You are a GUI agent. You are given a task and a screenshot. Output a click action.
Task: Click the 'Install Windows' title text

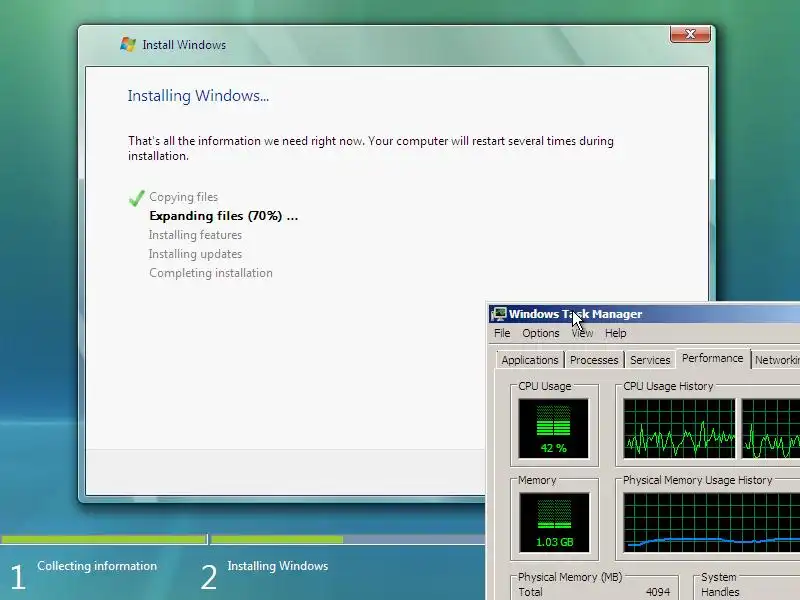[x=184, y=45]
